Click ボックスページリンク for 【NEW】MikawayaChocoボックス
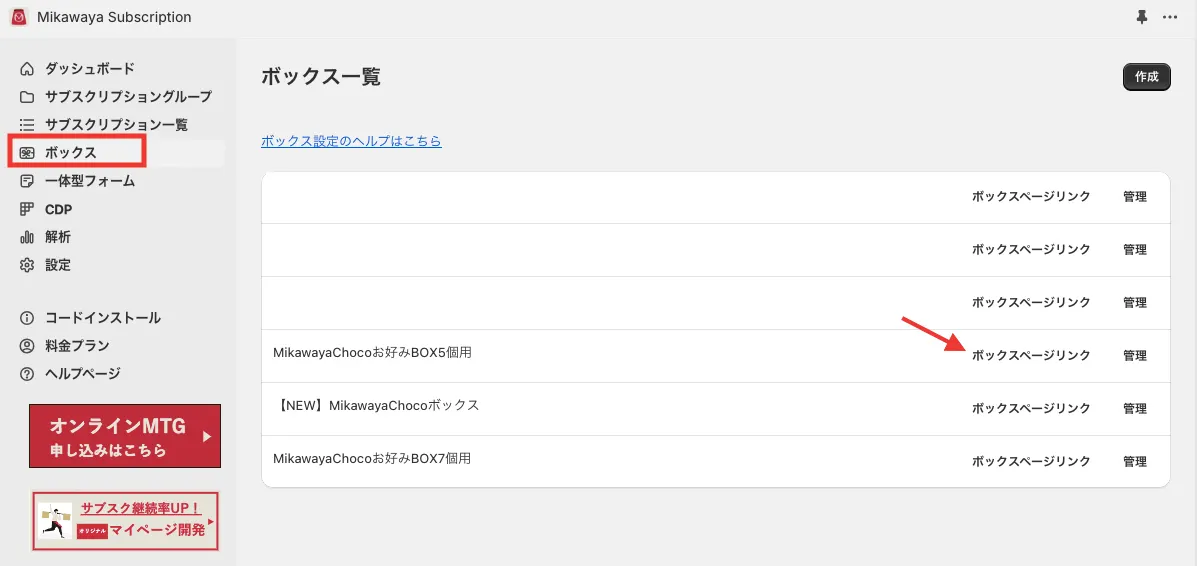1197x566 pixels. (x=1031, y=409)
